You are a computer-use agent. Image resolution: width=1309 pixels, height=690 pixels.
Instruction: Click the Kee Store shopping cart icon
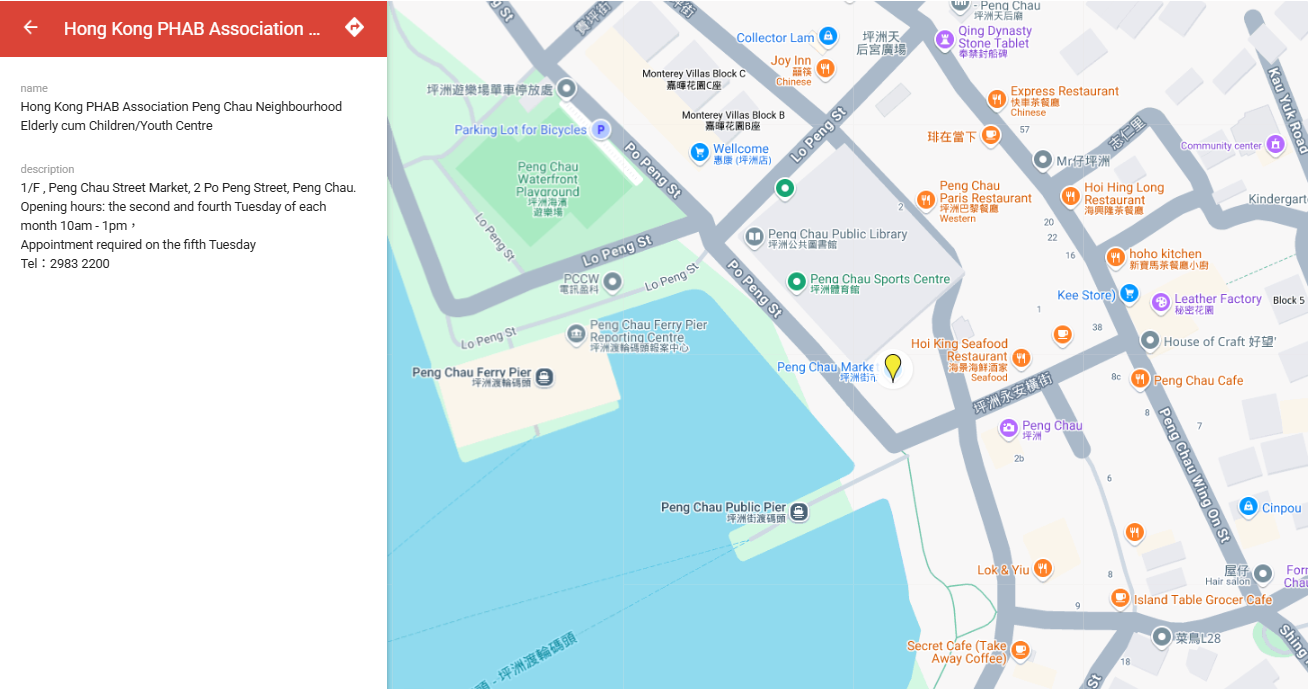tap(1129, 293)
